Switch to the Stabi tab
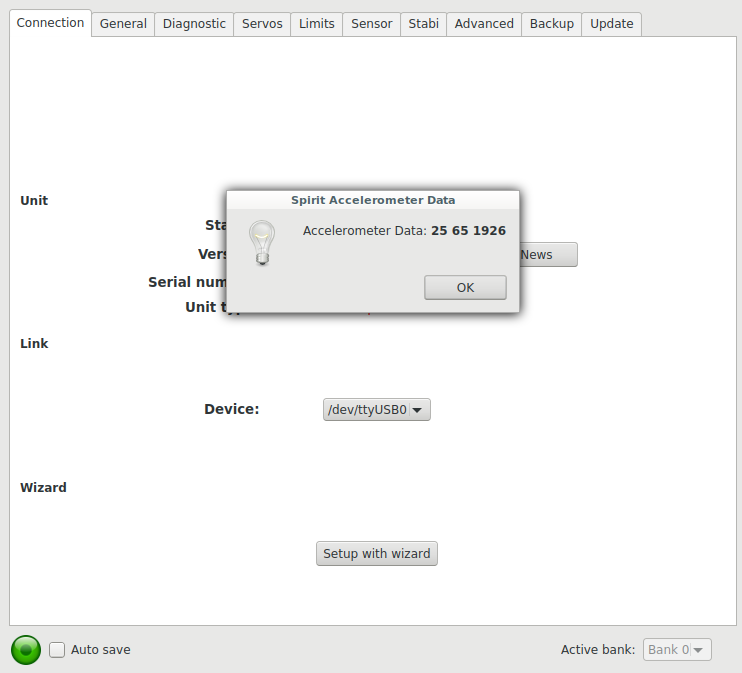Screen dimensions: 742x673 (x=423, y=24)
